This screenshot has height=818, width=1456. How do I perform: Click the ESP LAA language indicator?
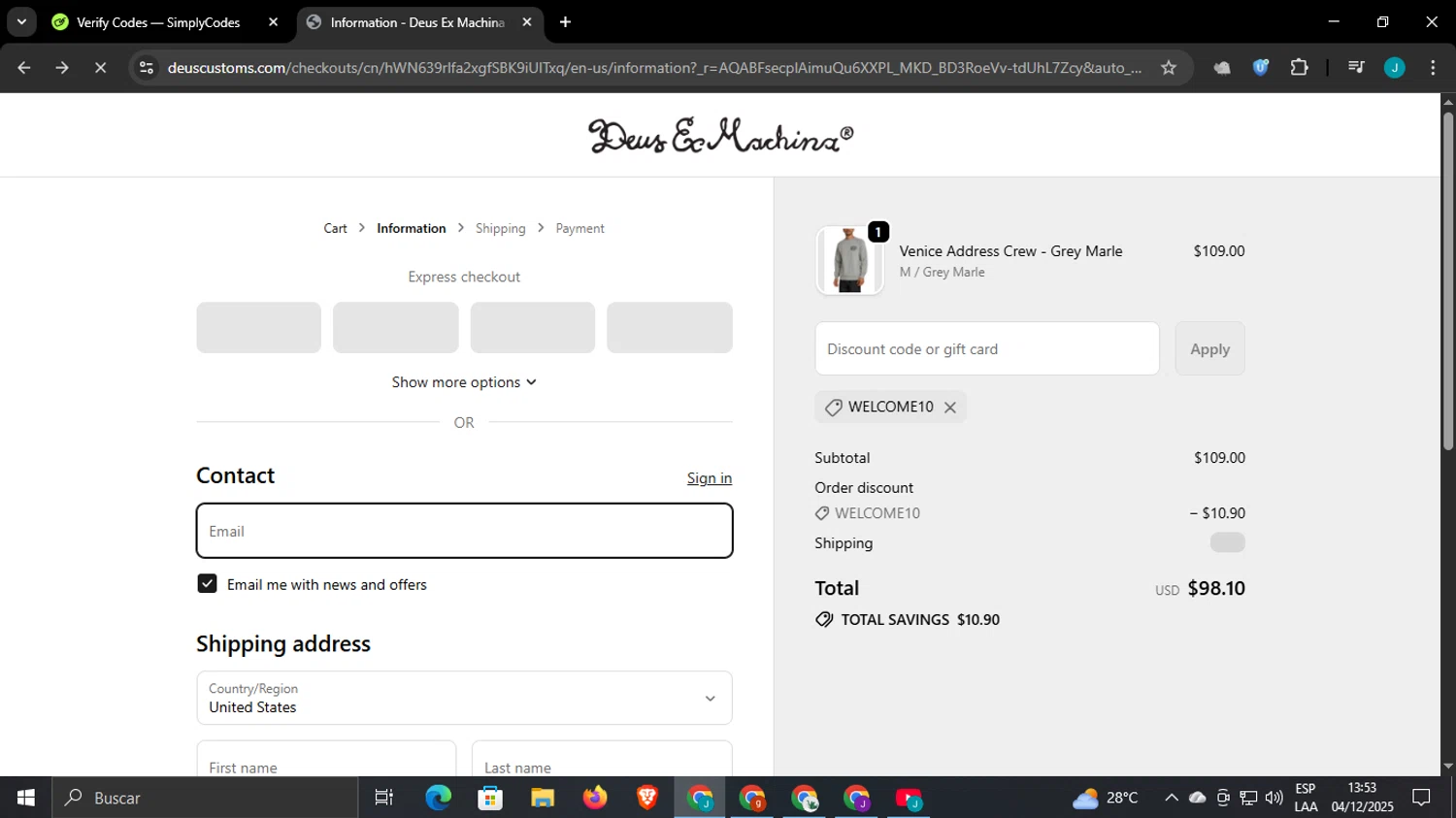point(1306,798)
